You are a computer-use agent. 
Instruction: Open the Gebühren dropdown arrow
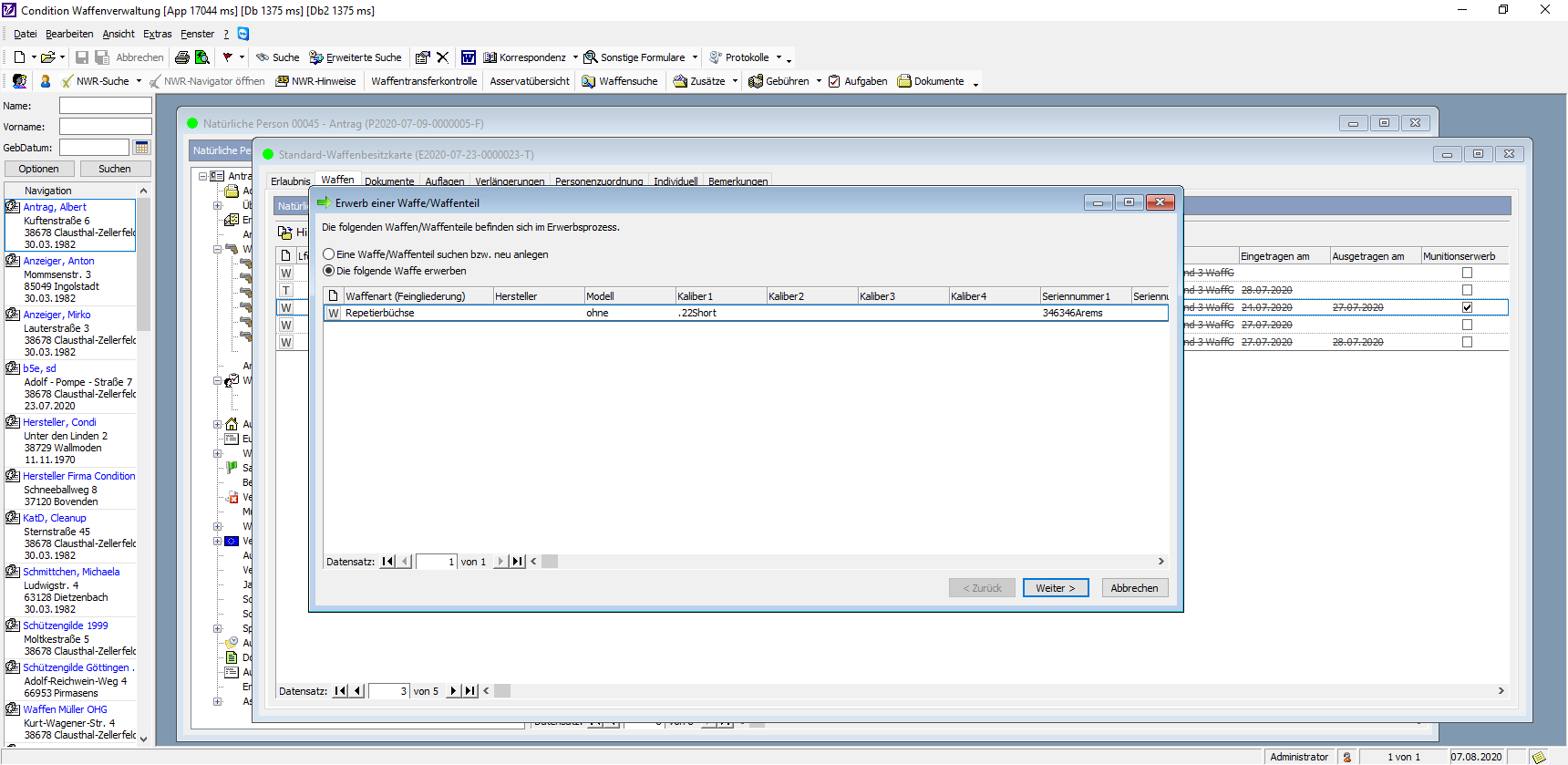(x=819, y=81)
